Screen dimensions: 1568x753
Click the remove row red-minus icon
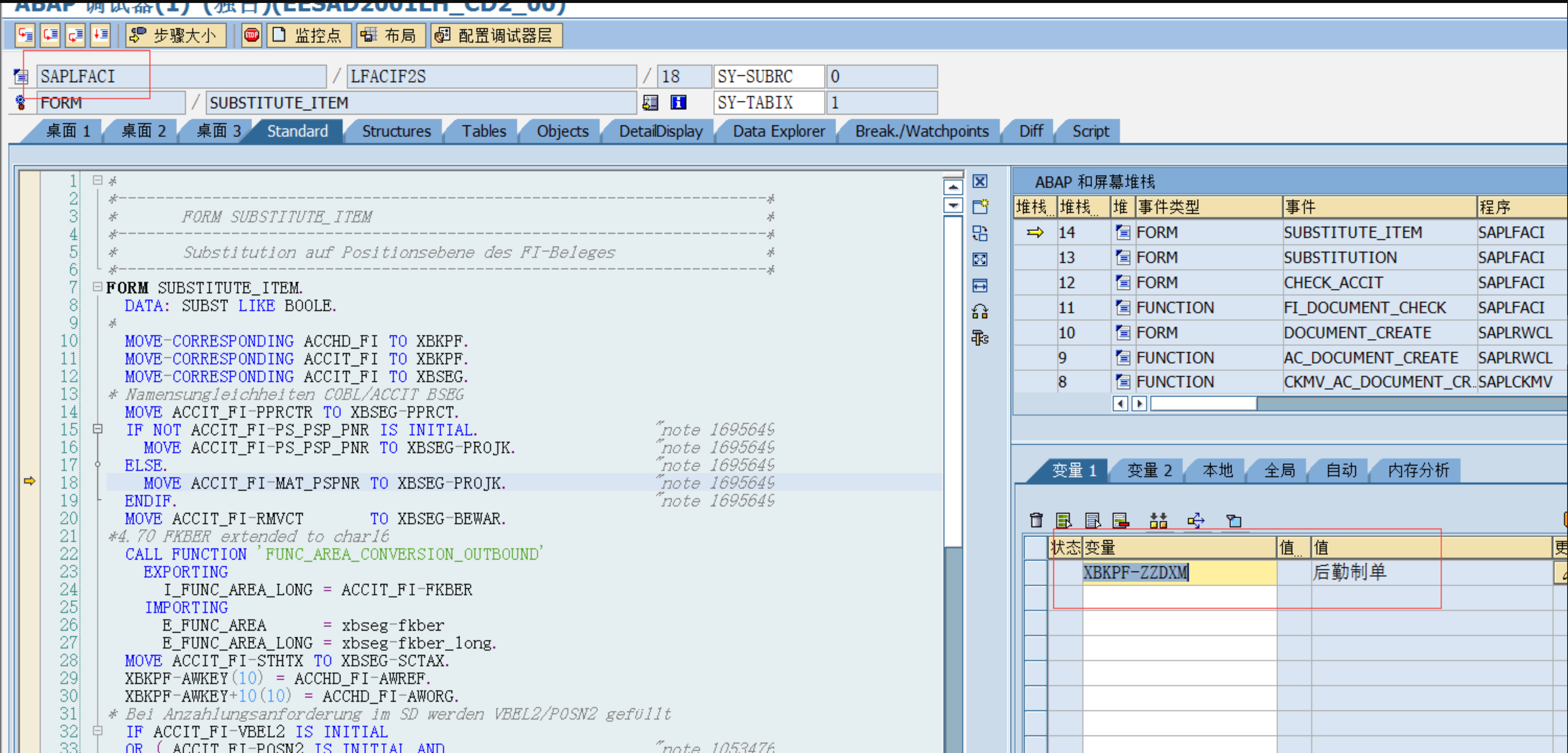point(1121,520)
